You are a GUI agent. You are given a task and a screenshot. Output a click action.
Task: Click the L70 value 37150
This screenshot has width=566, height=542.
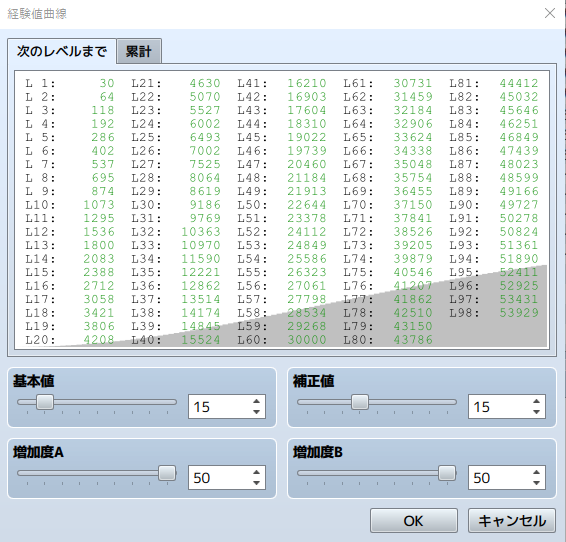coord(413,205)
